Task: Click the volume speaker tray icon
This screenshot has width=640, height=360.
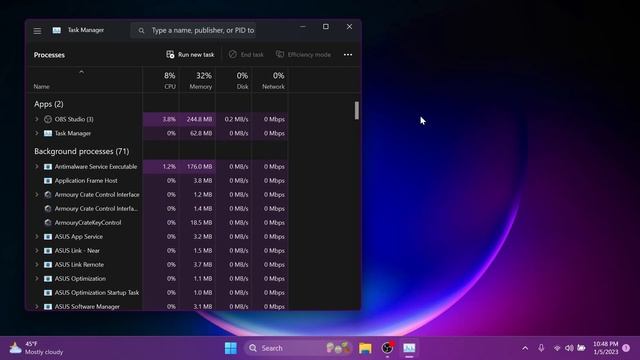Action: (x=569, y=348)
